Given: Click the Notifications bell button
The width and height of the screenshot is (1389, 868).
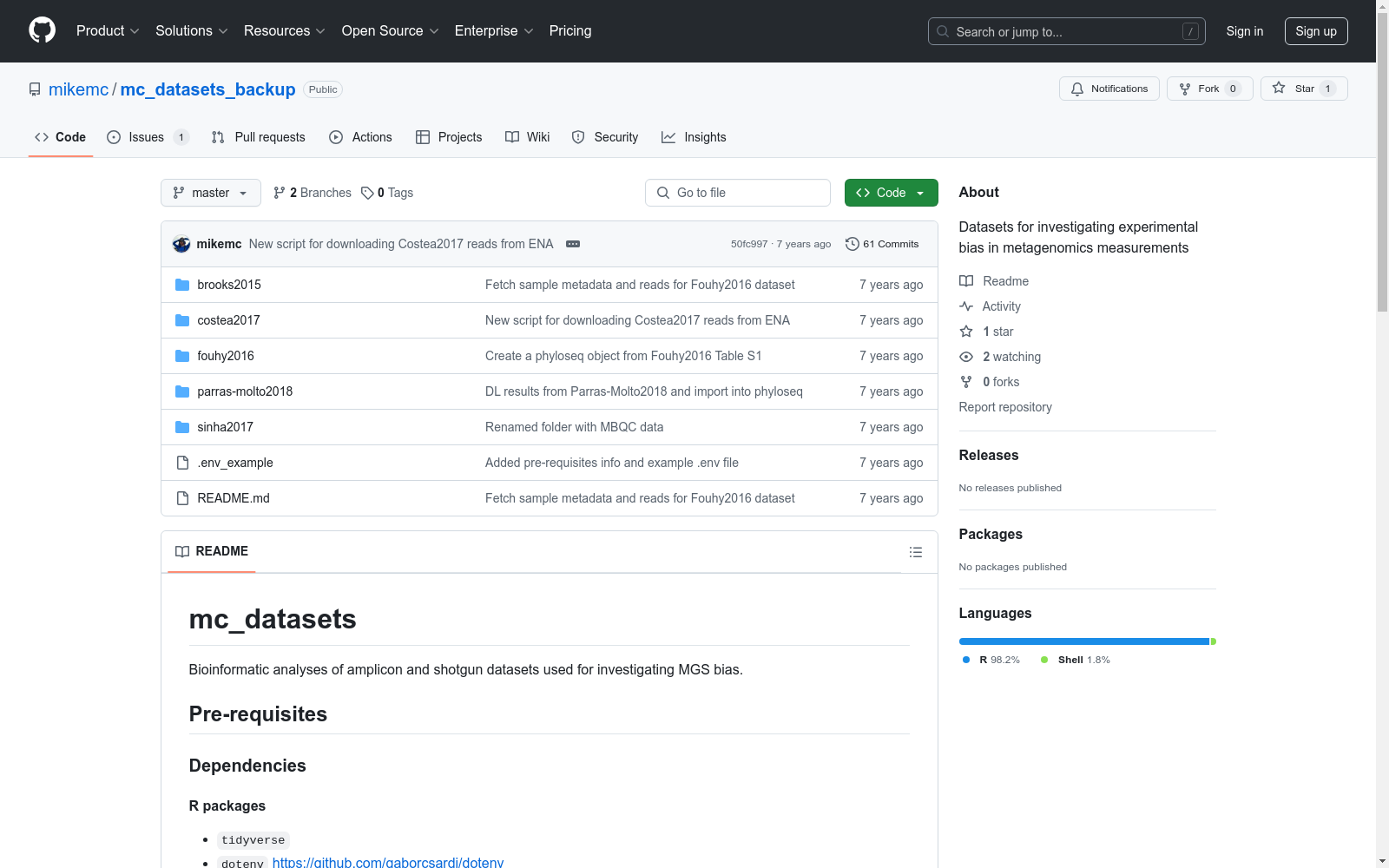Looking at the screenshot, I should pyautogui.click(x=1109, y=89).
